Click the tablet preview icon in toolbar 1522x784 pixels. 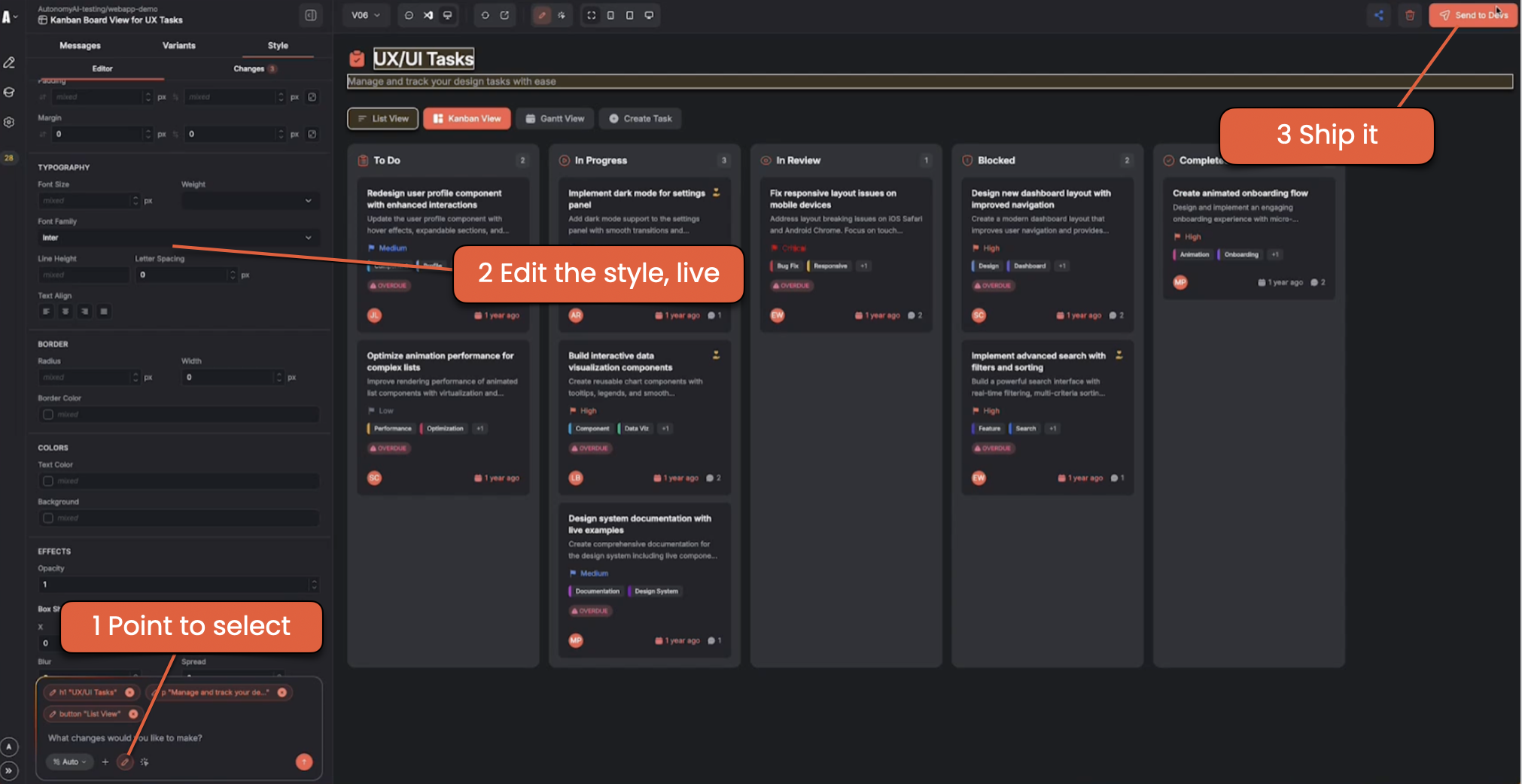tap(630, 15)
